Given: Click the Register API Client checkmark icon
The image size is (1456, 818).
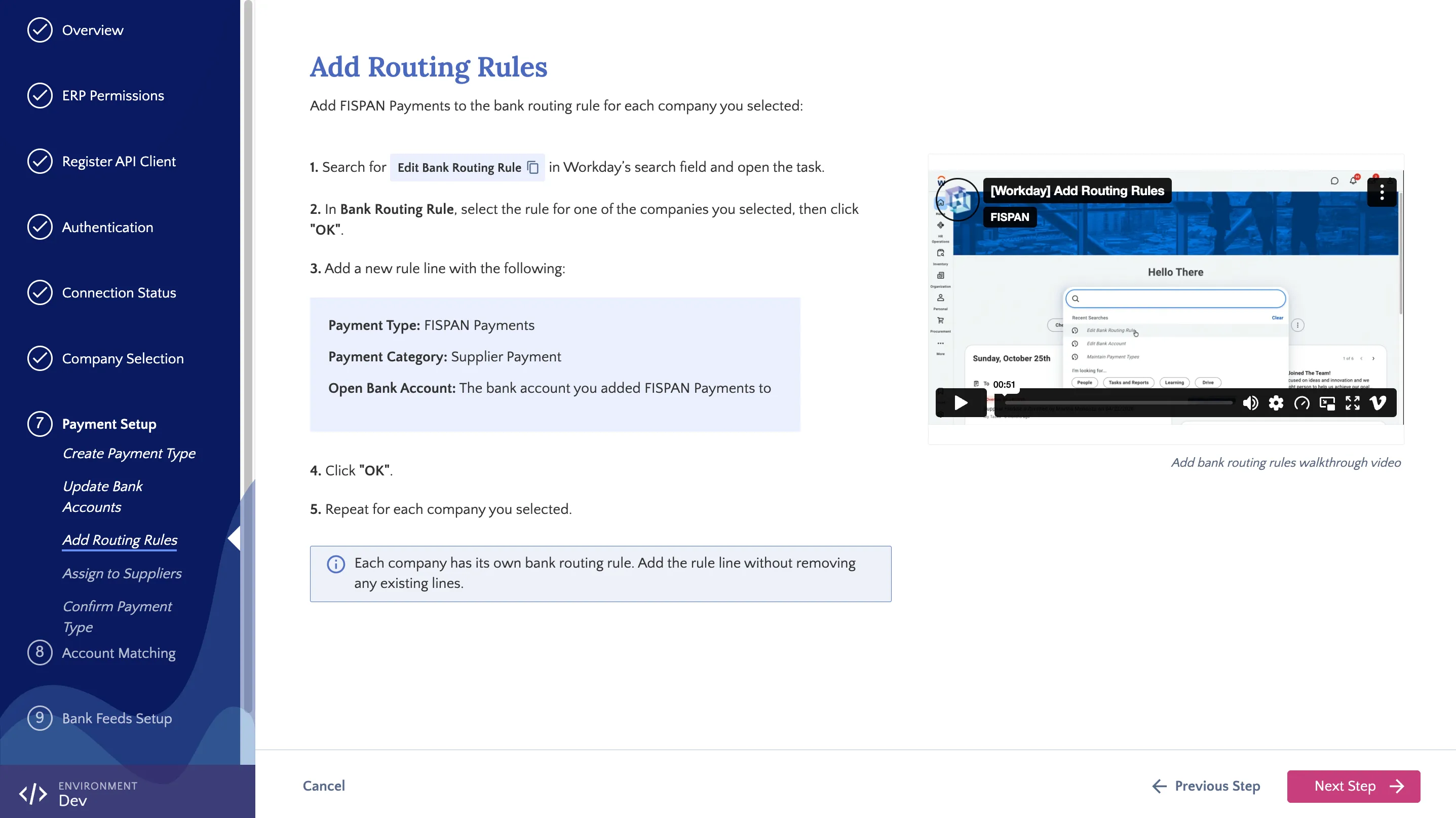Looking at the screenshot, I should click(40, 161).
